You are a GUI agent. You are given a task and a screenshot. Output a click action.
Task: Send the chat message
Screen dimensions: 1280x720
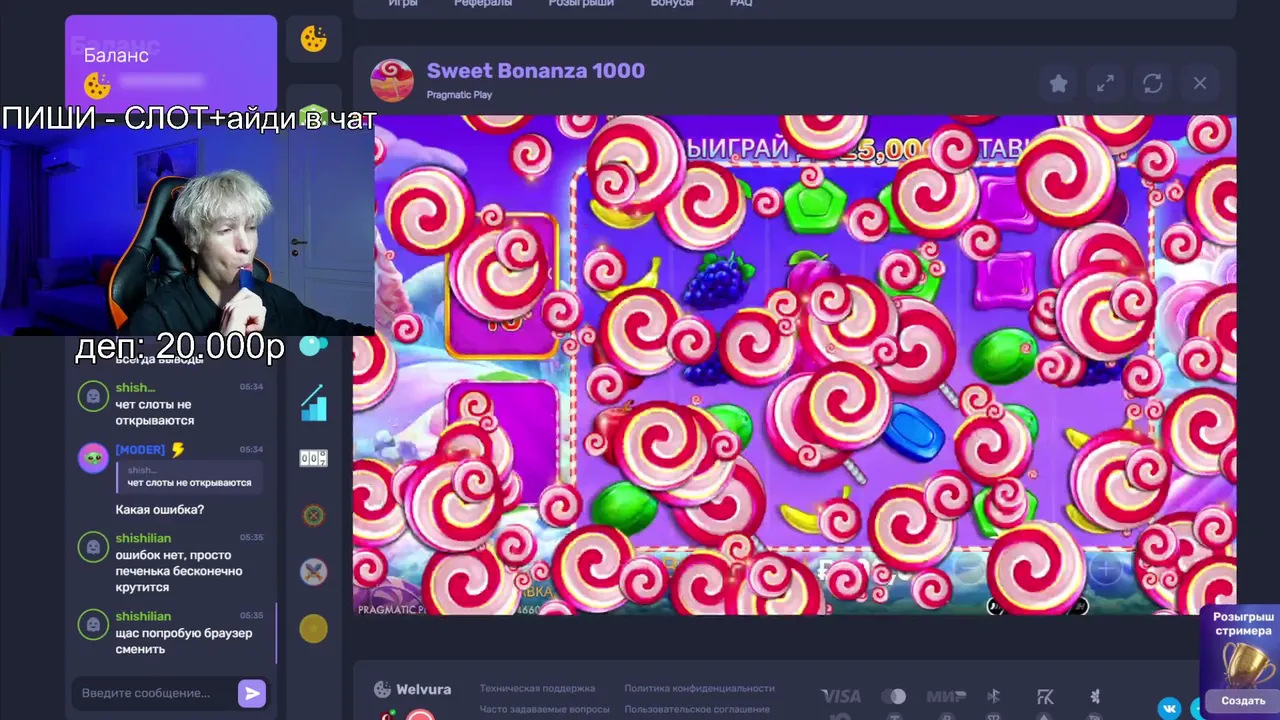[252, 693]
